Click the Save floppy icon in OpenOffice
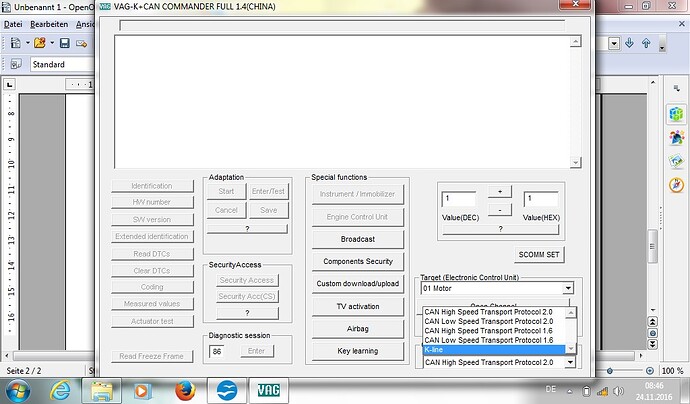 click(65, 43)
